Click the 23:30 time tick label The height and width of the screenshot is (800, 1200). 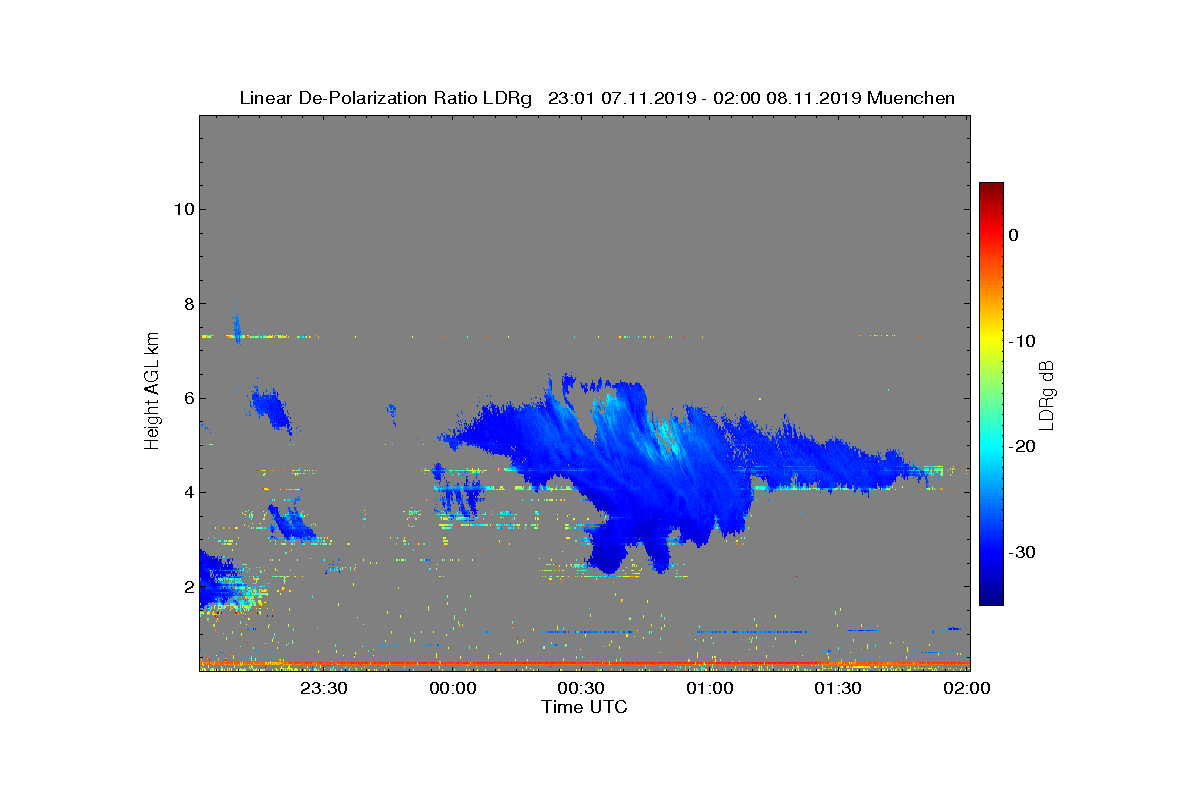tap(324, 689)
